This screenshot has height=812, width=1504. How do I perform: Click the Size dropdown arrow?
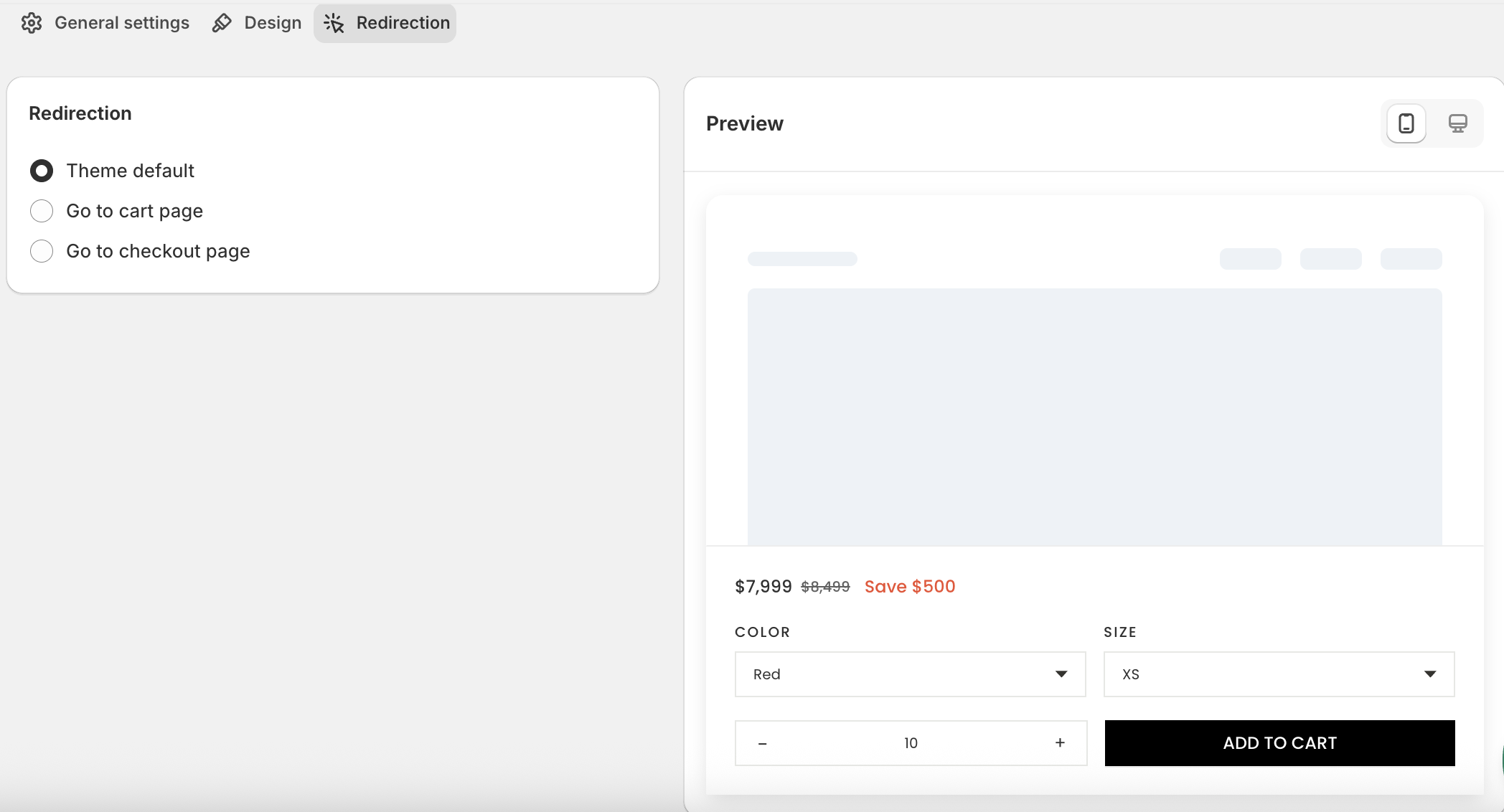(x=1430, y=674)
